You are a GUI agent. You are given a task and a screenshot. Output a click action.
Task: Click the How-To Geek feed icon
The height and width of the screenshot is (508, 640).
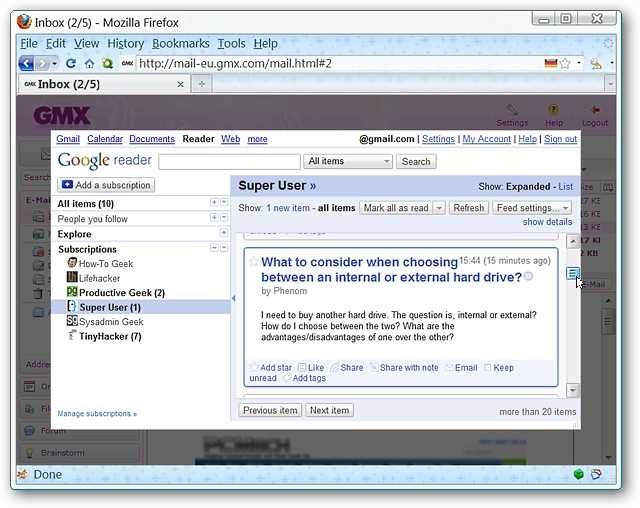[72, 262]
